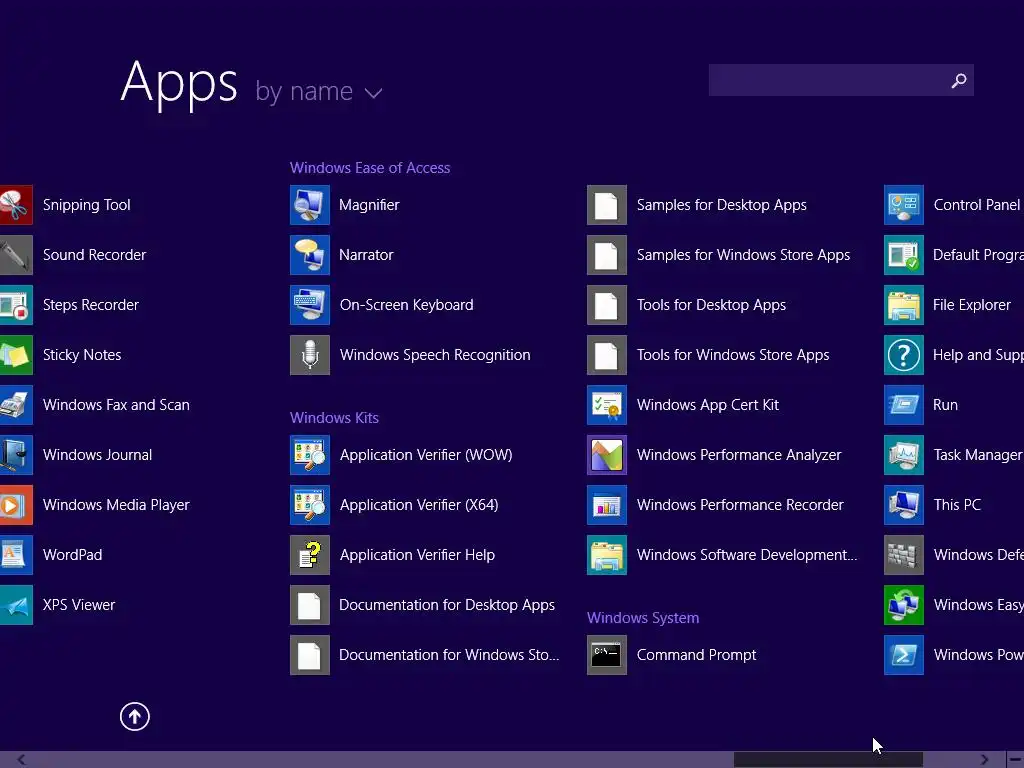Click the Windows Kits group header
1024x768 pixels.
coord(334,418)
